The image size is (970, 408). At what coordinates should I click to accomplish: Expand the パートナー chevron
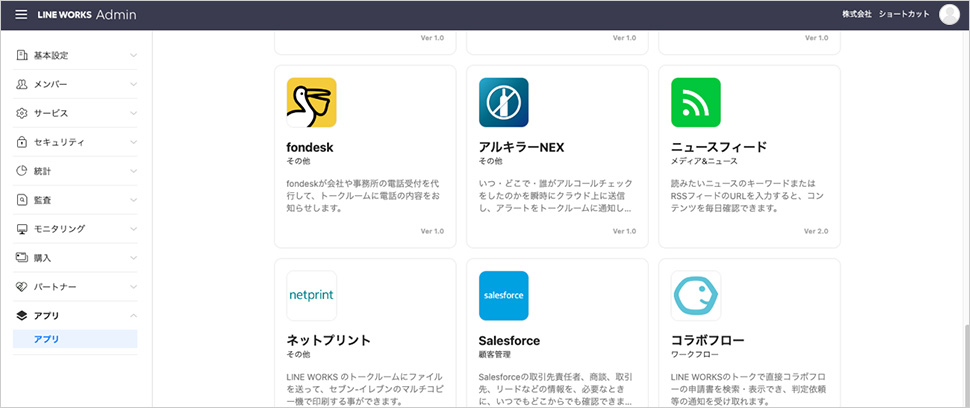[133, 287]
